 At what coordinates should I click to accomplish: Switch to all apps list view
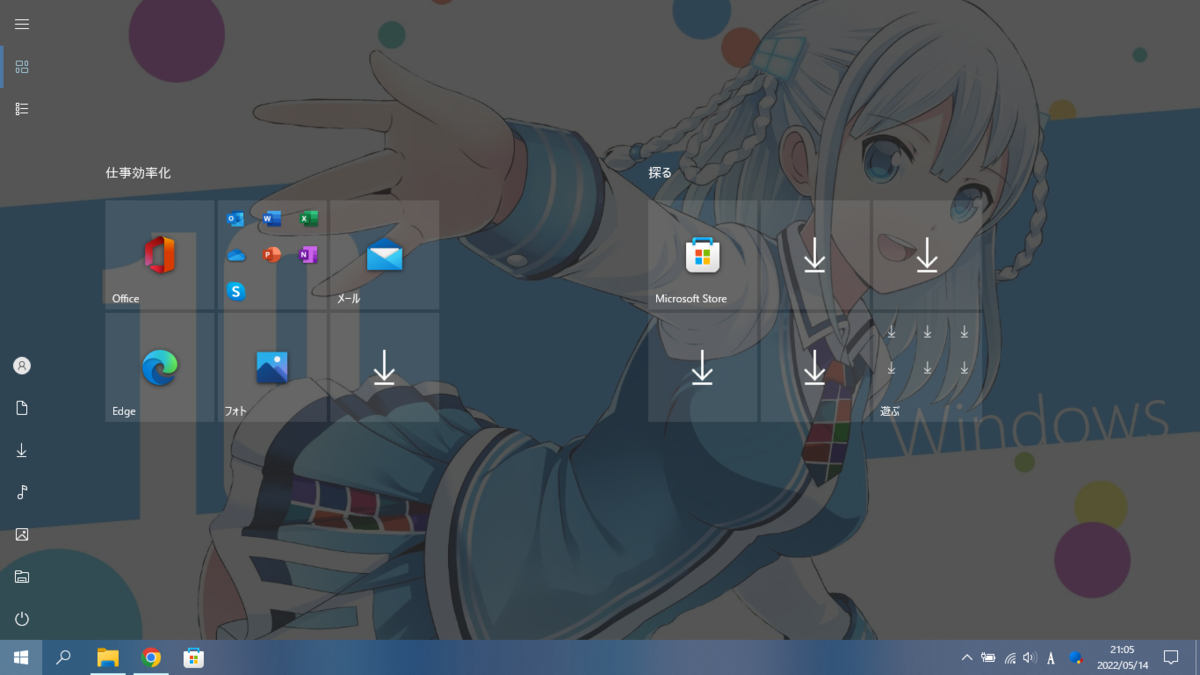(x=22, y=108)
